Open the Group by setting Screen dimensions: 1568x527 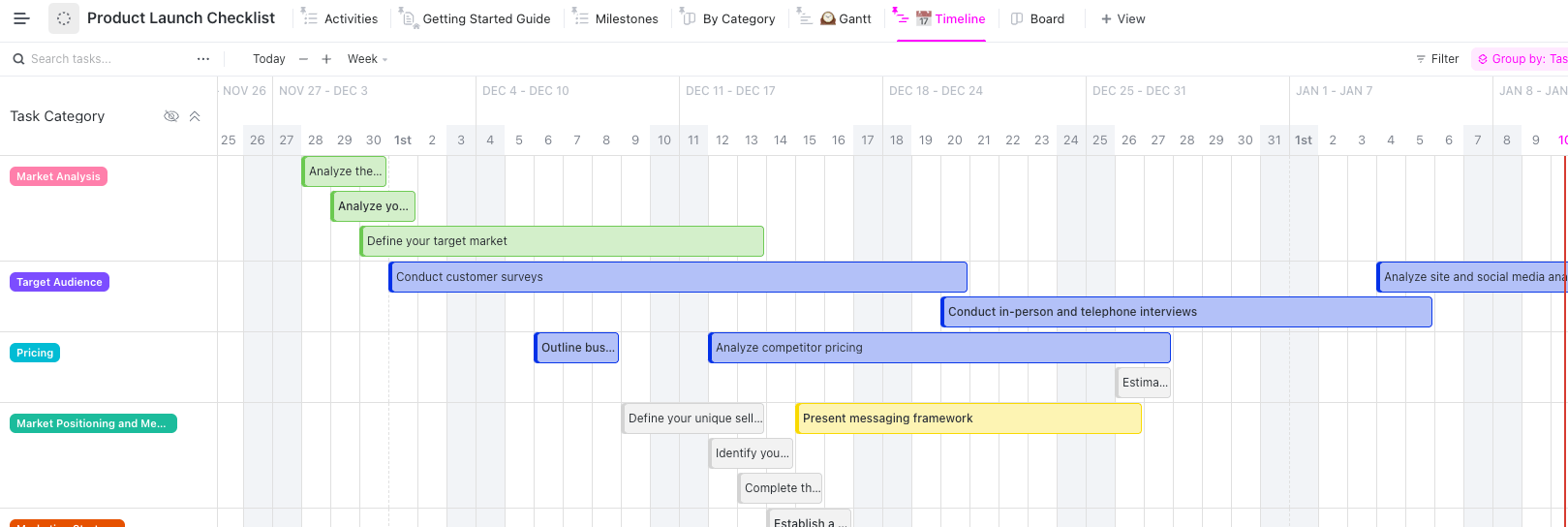pos(1522,59)
